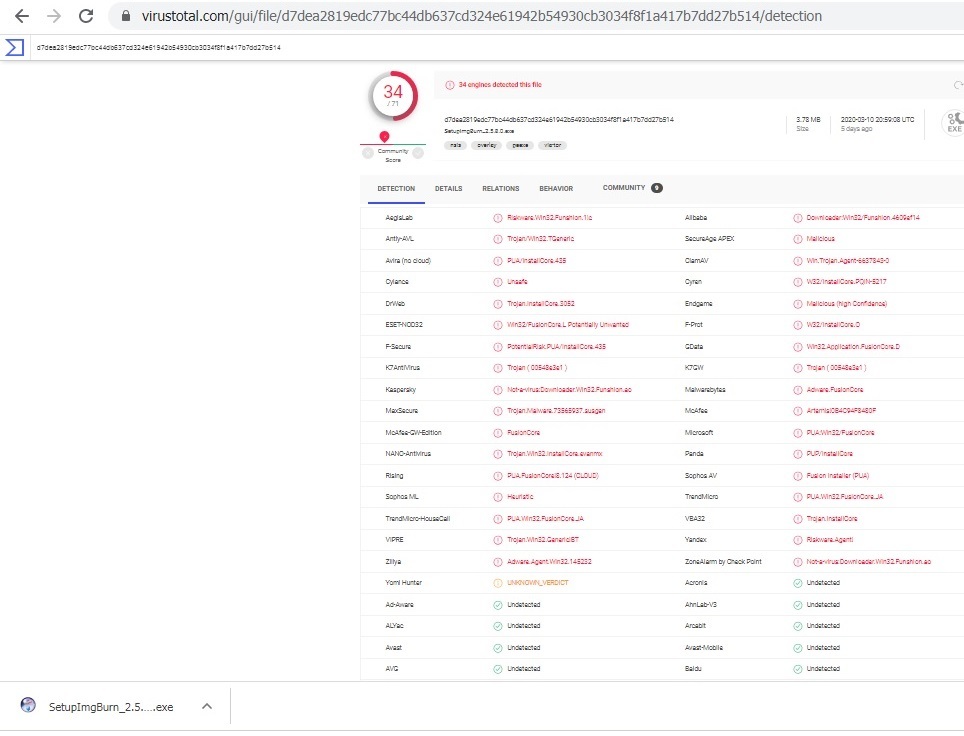This screenshot has width=964, height=736.
Task: Click 'W32/InstallCore.D' F-Prot result
Action: 833,325
